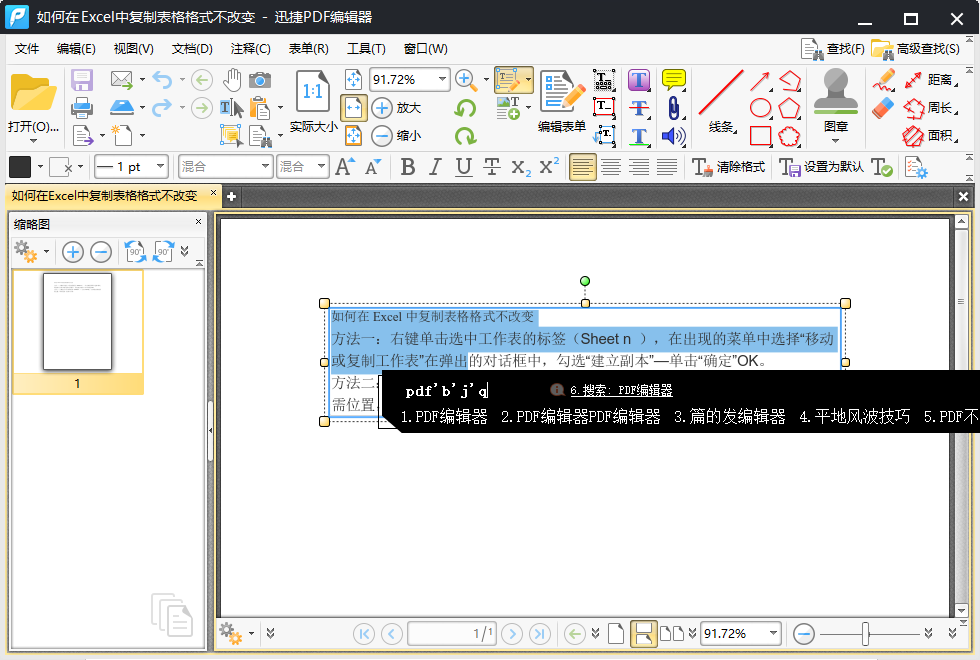Toggle bold formatting
Viewport: 980px width, 660px height.
(408, 167)
